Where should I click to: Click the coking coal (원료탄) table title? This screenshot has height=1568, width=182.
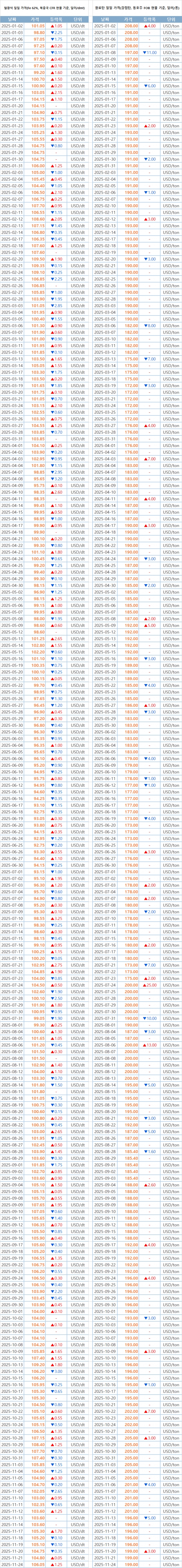pos(138,6)
